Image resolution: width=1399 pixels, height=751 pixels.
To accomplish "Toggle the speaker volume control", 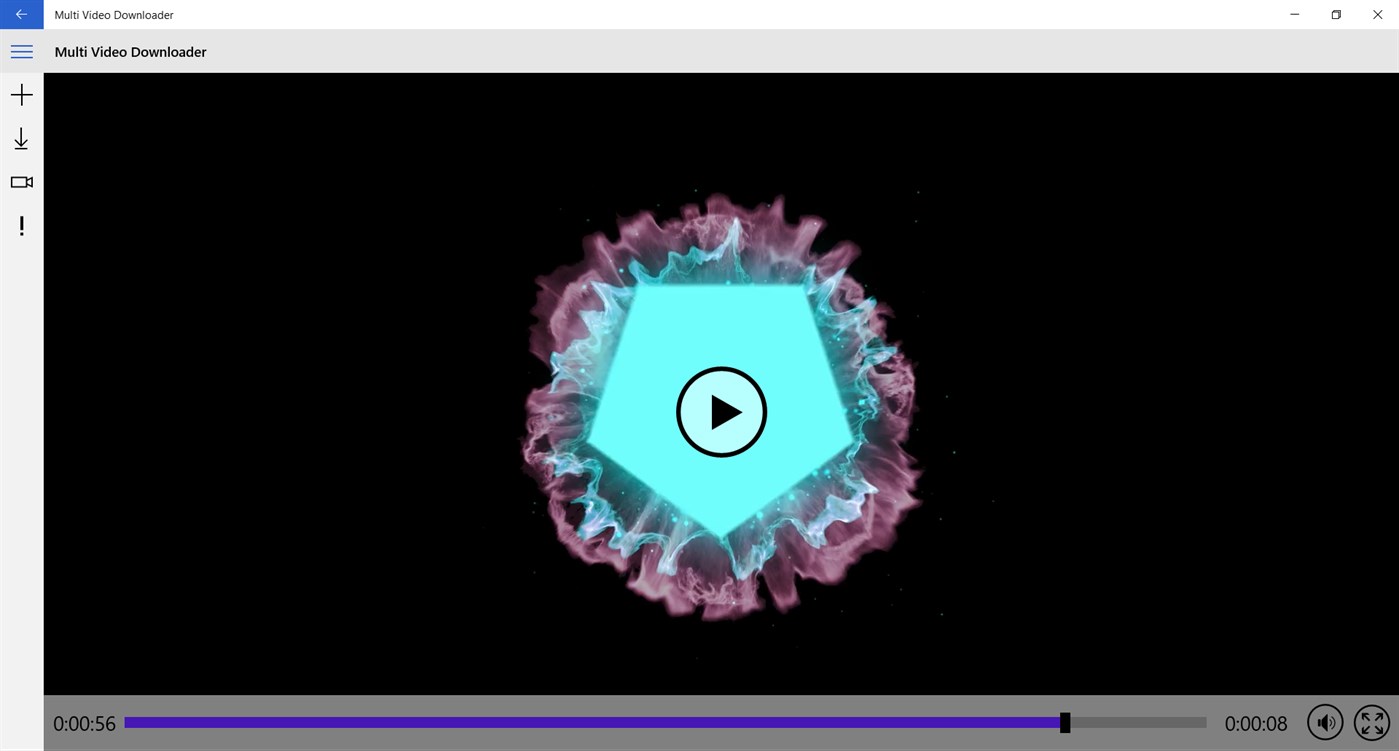I will [x=1324, y=722].
